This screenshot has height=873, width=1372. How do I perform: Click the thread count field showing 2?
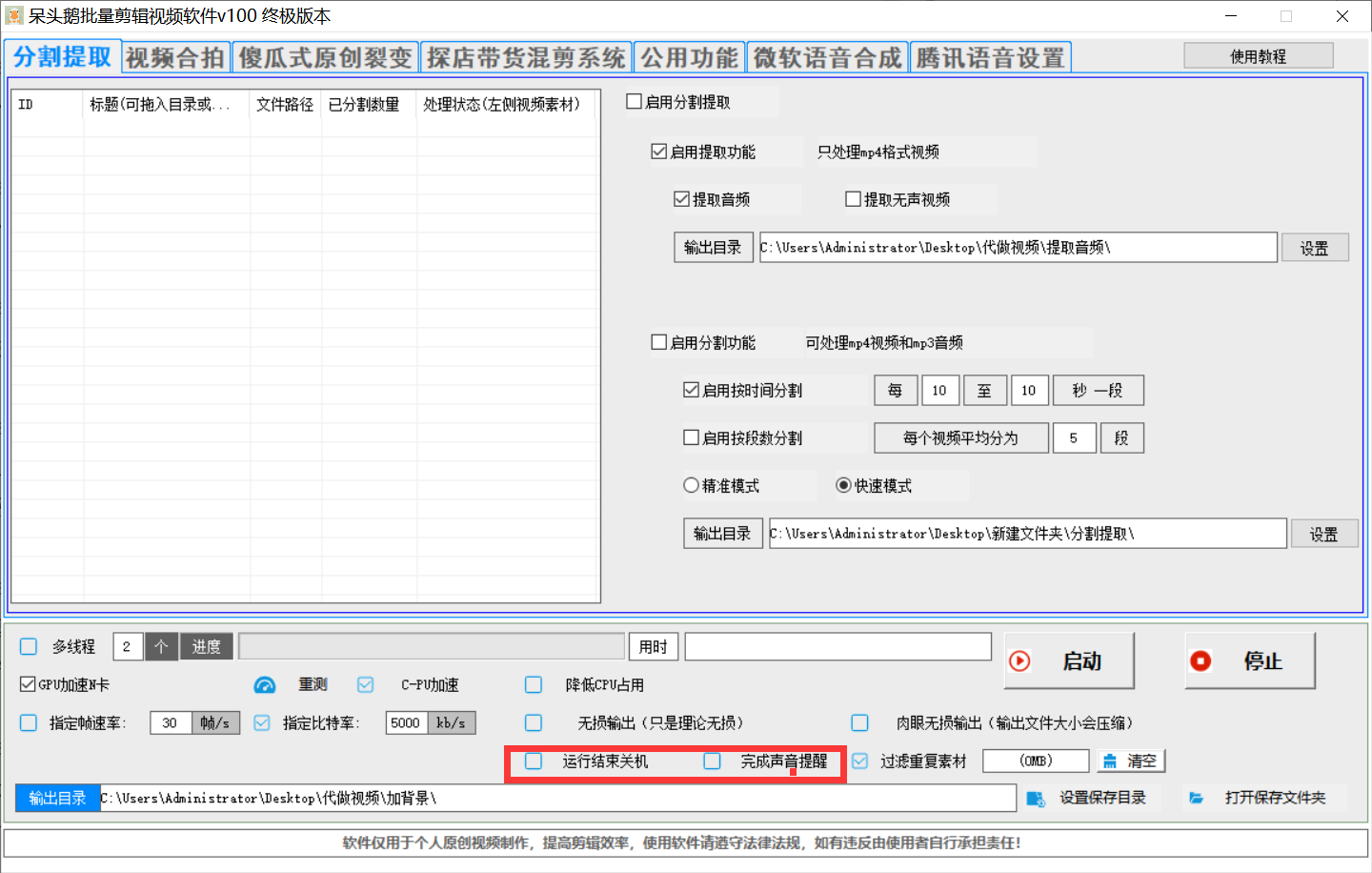pos(128,647)
